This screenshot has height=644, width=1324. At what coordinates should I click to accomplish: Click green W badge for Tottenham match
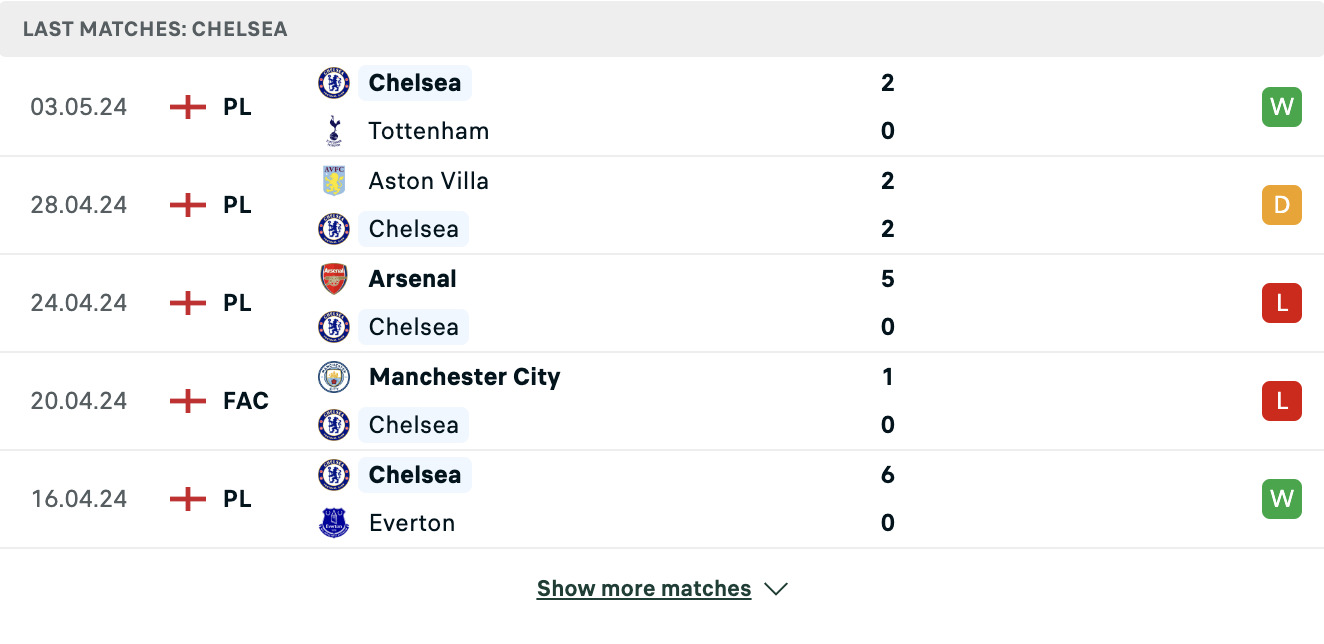pyautogui.click(x=1282, y=107)
